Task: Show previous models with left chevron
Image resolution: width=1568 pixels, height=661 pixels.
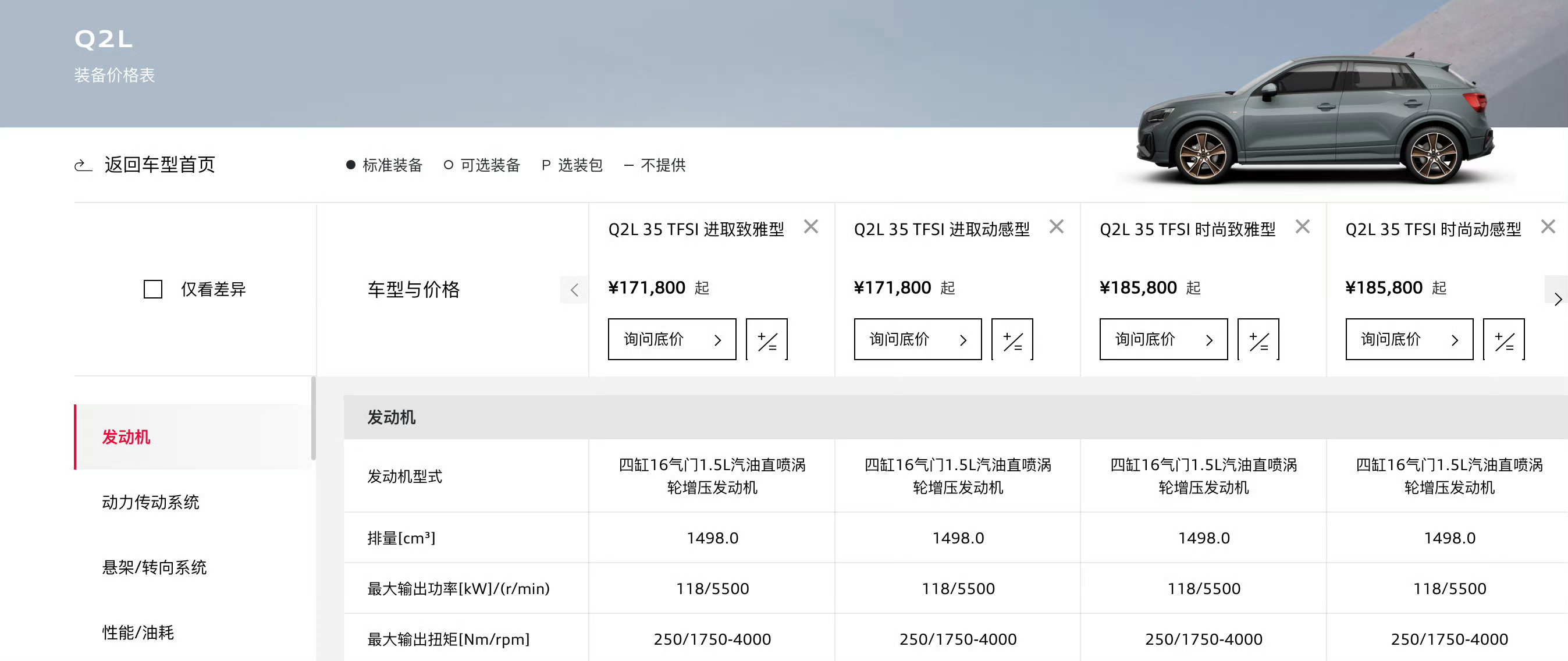Action: tap(574, 290)
